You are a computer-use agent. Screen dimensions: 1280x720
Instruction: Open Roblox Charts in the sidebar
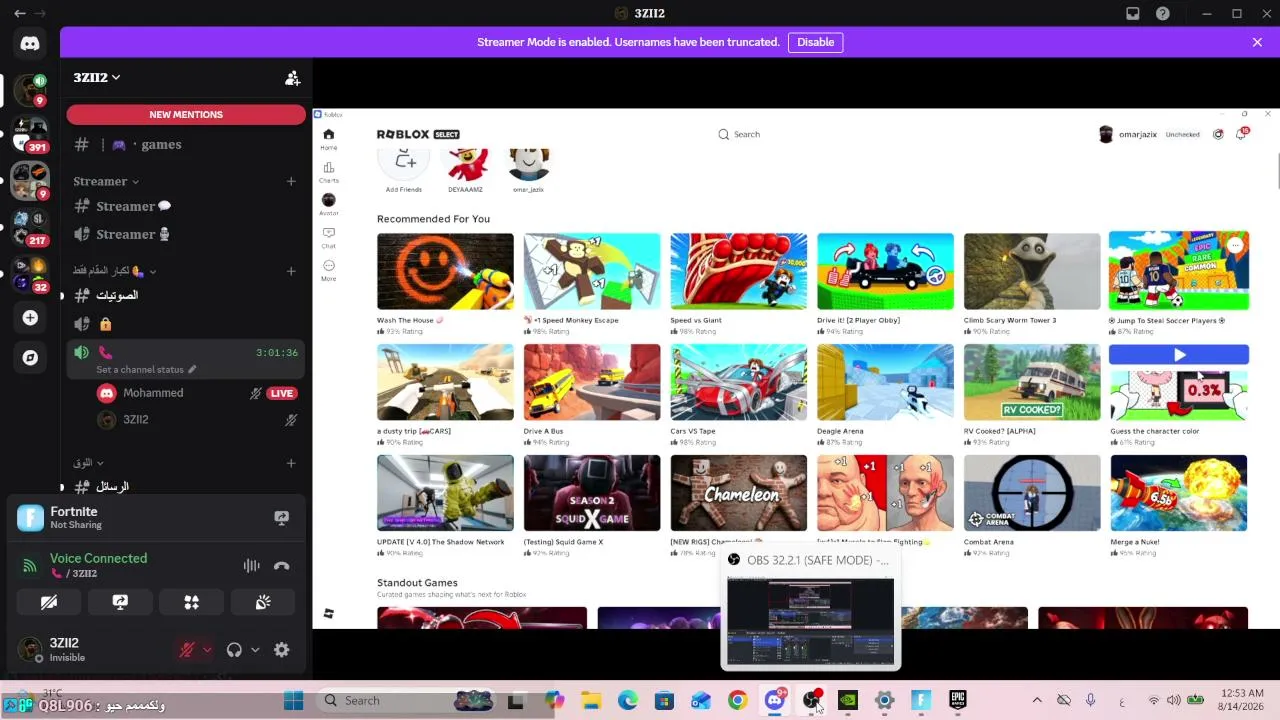tap(328, 172)
